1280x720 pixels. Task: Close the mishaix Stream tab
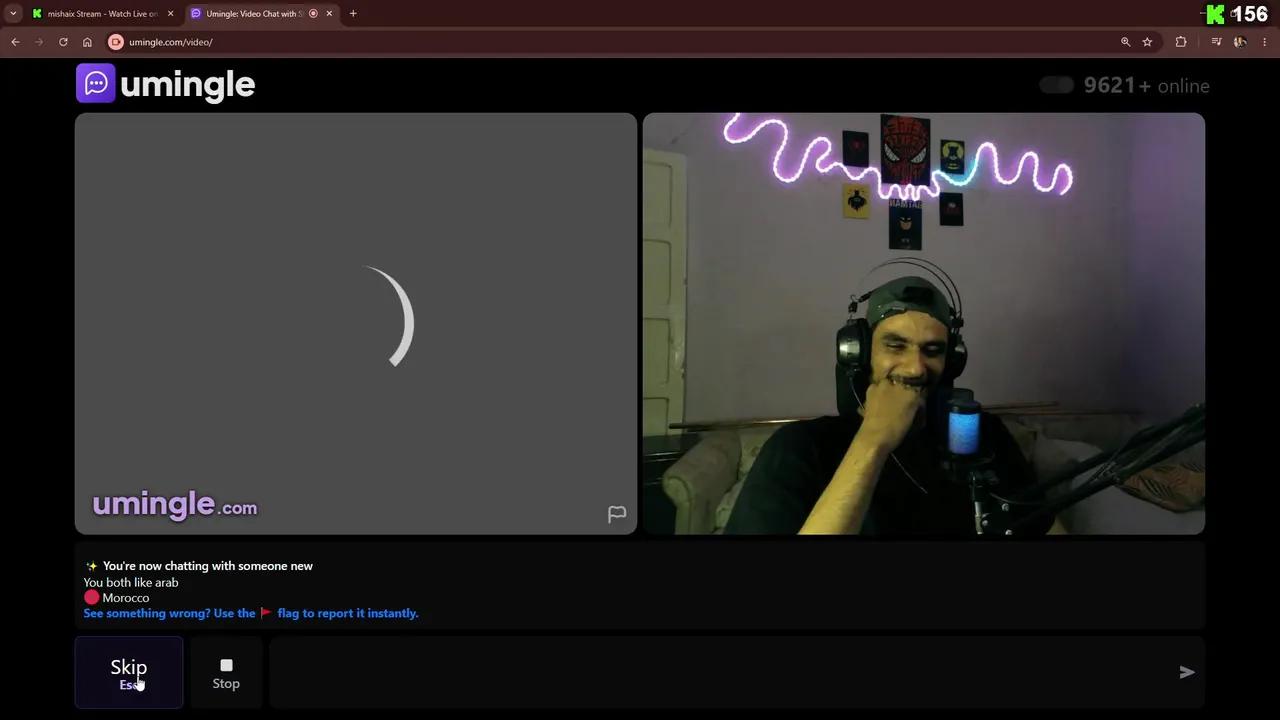[170, 14]
